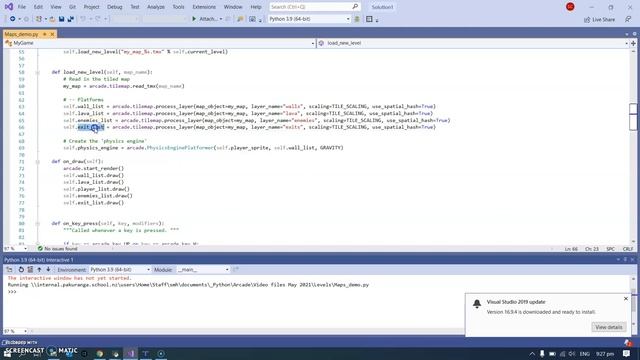Image resolution: width=640 pixels, height=360 pixels.
Task: Click the split editor plus icon
Action: click(x=633, y=43)
